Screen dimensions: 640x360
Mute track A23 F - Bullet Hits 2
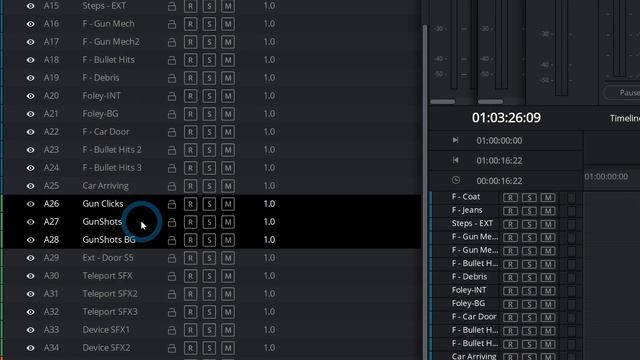pyautogui.click(x=228, y=150)
